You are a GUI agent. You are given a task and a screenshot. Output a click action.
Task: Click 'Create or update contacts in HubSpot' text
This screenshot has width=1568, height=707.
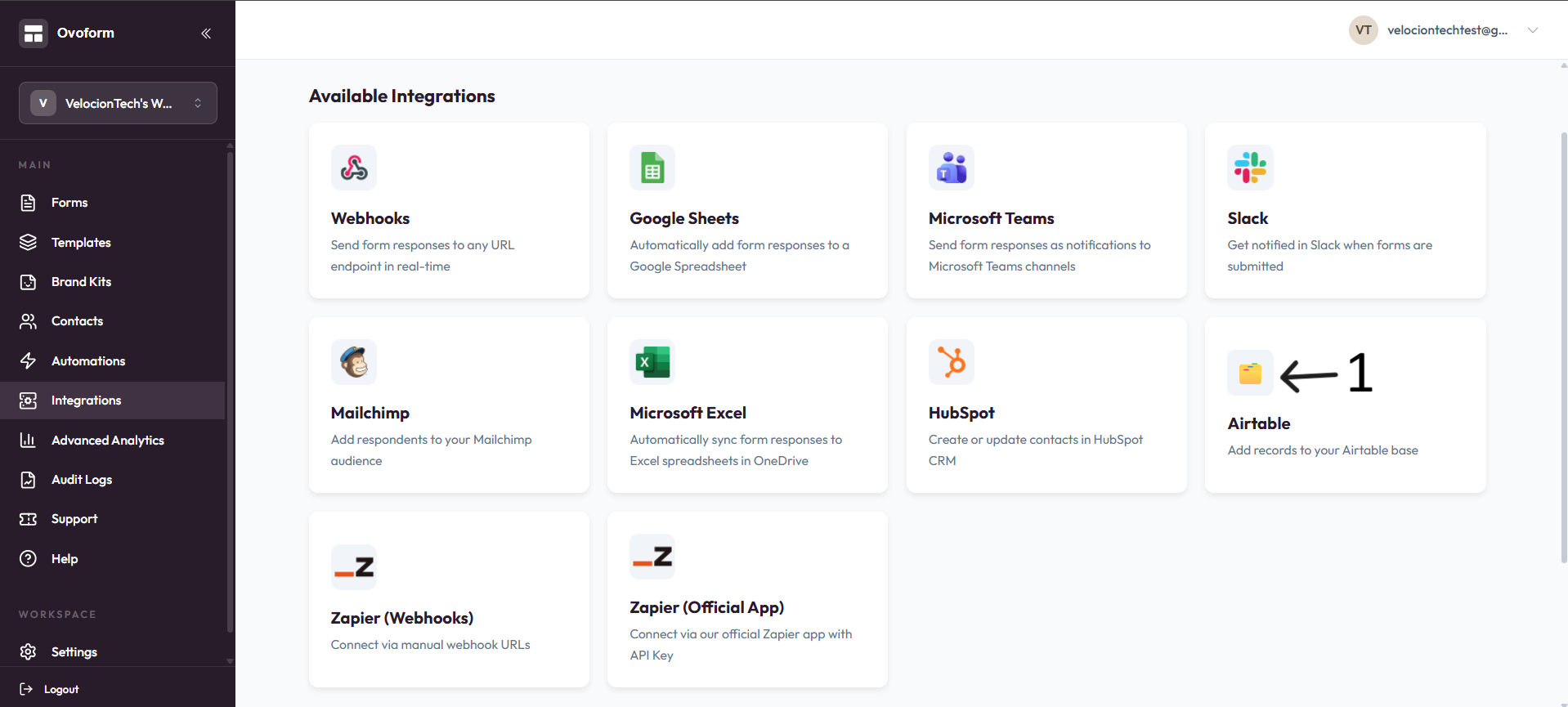1036,450
